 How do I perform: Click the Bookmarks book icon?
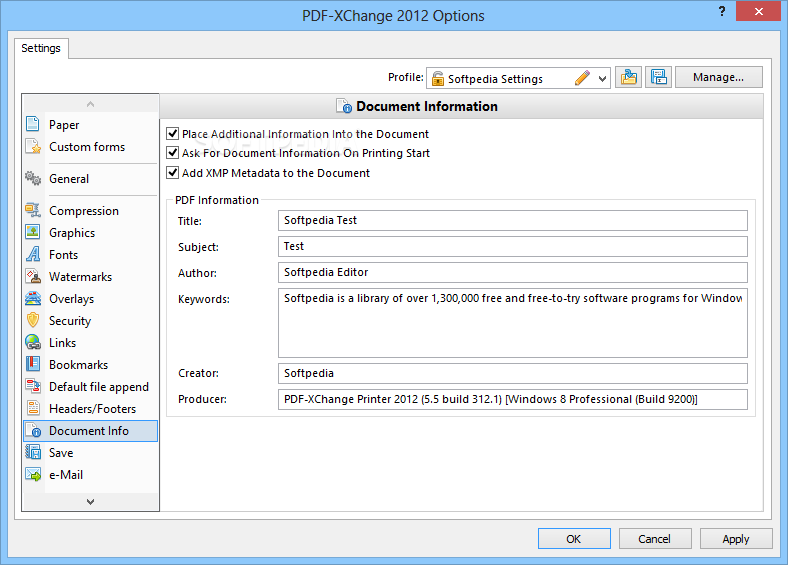click(33, 364)
